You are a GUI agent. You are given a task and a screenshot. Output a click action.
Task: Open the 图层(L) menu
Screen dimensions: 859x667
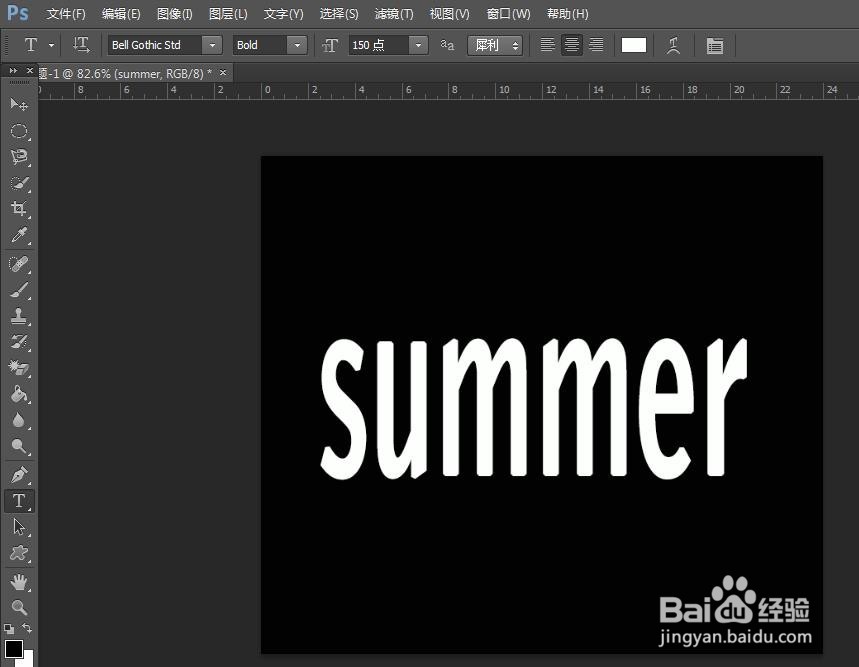click(x=228, y=14)
